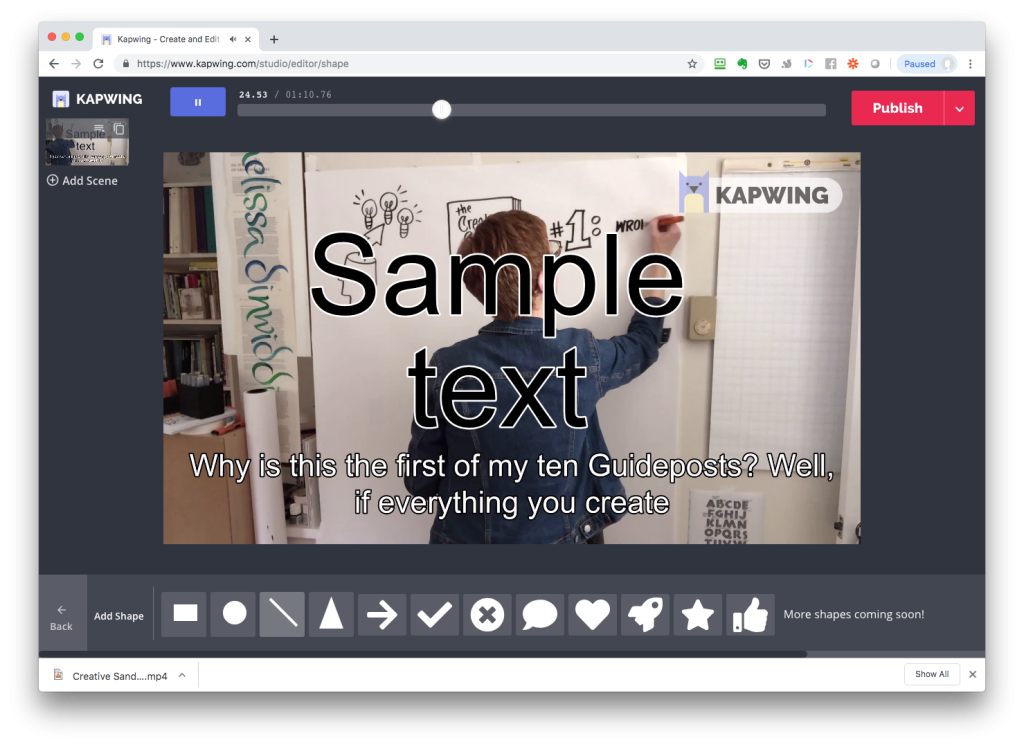Add the rocket shape
The image size is (1024, 747).
tap(645, 614)
